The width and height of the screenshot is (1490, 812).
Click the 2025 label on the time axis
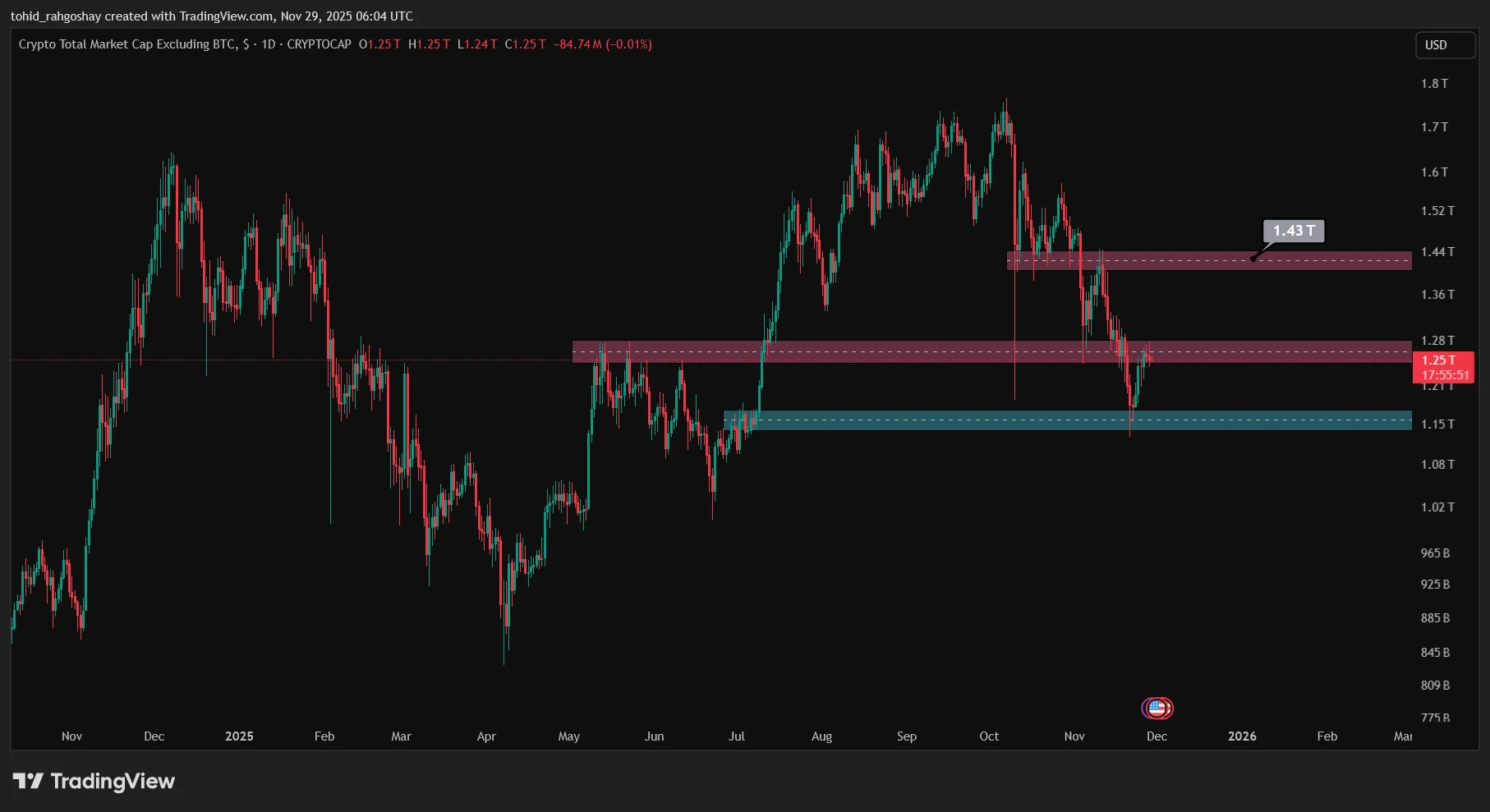[239, 736]
